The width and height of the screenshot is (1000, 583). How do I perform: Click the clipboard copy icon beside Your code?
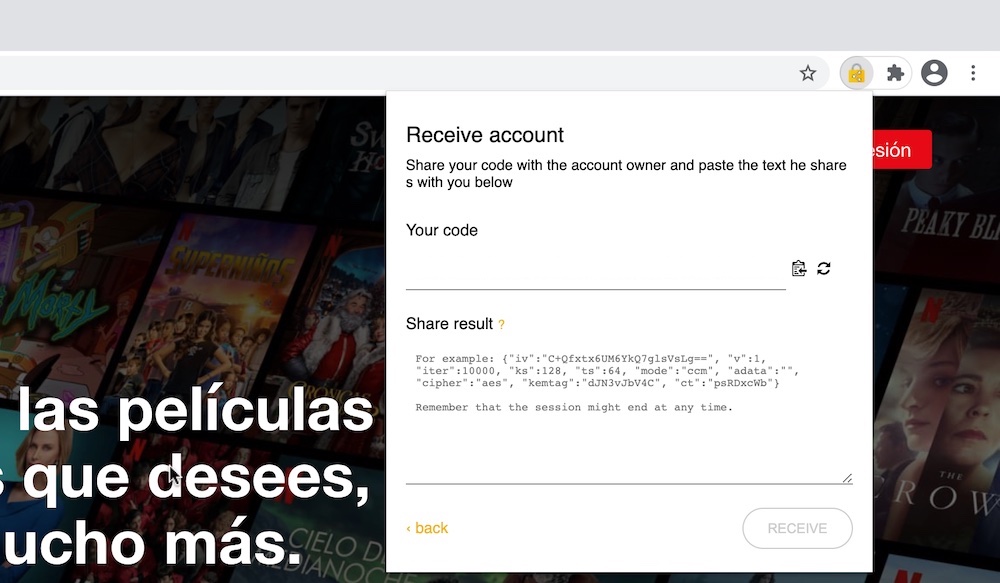point(798,268)
